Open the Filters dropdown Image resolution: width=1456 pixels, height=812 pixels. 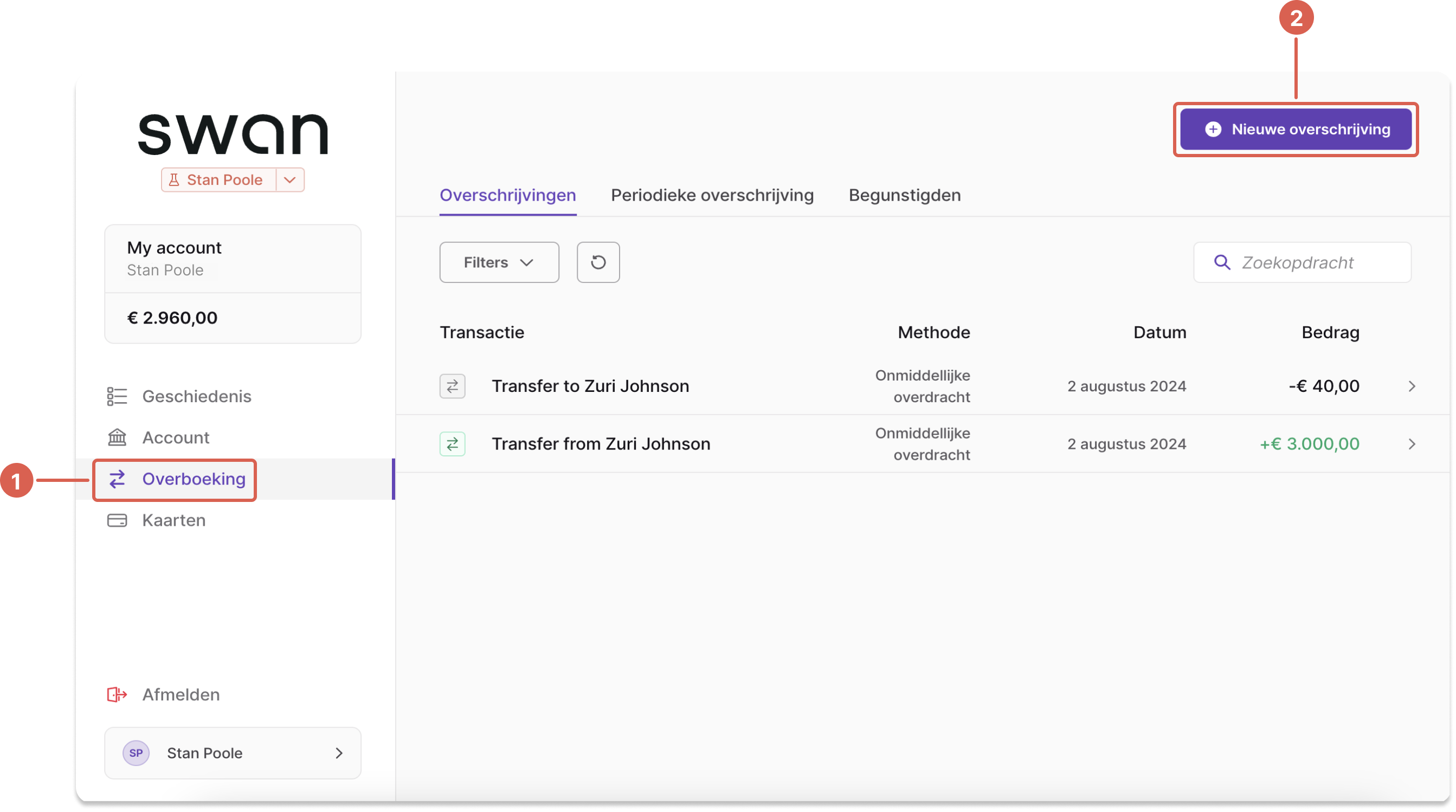point(500,263)
